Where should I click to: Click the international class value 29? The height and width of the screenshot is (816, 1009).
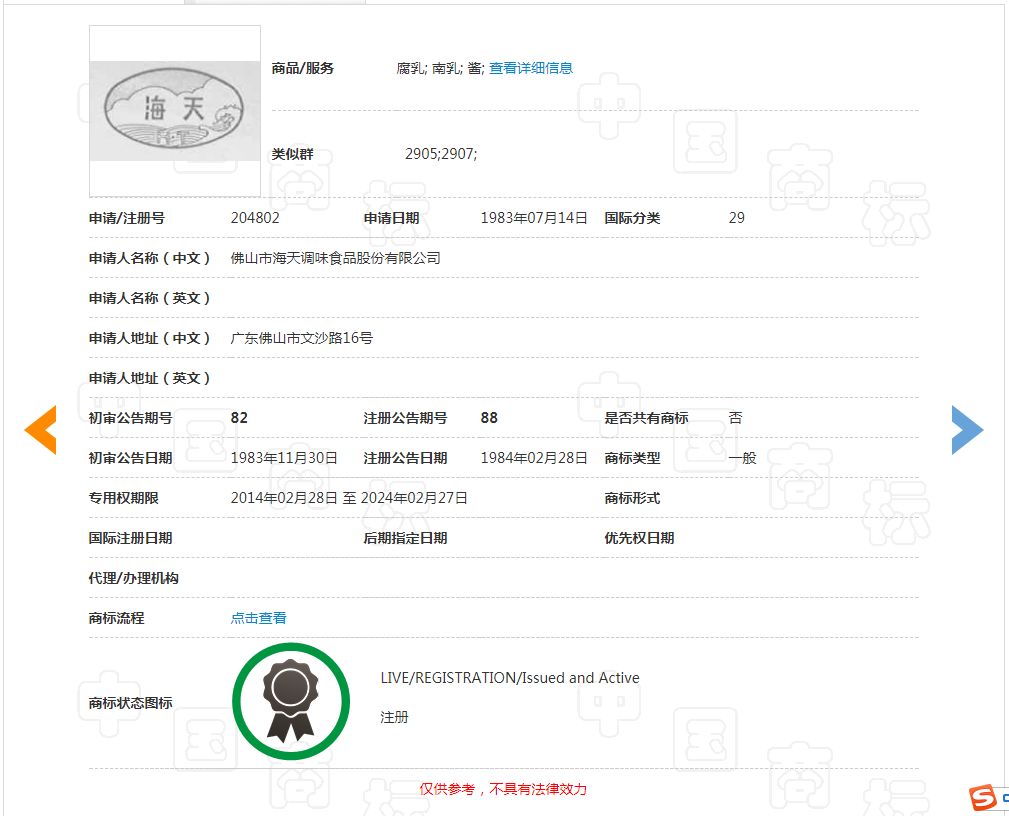click(x=736, y=218)
